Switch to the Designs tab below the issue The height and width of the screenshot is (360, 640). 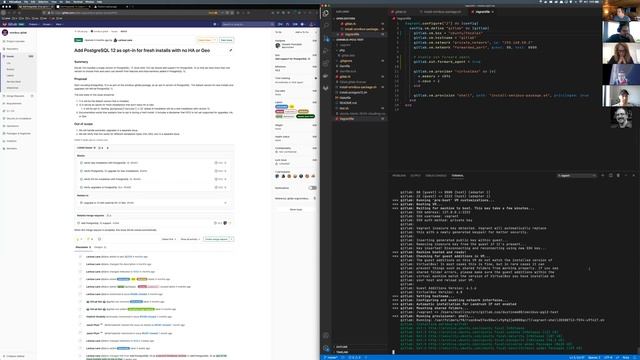[x=100, y=247]
